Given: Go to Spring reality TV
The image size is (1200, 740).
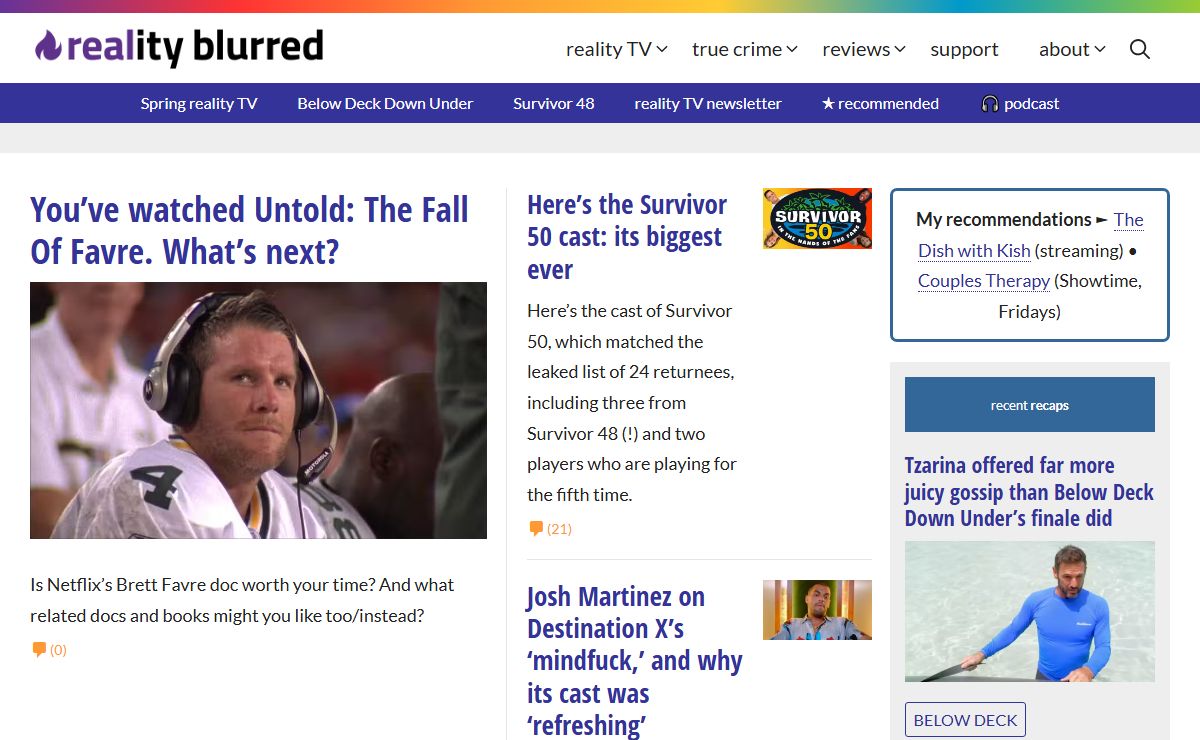Looking at the screenshot, I should coord(199,103).
